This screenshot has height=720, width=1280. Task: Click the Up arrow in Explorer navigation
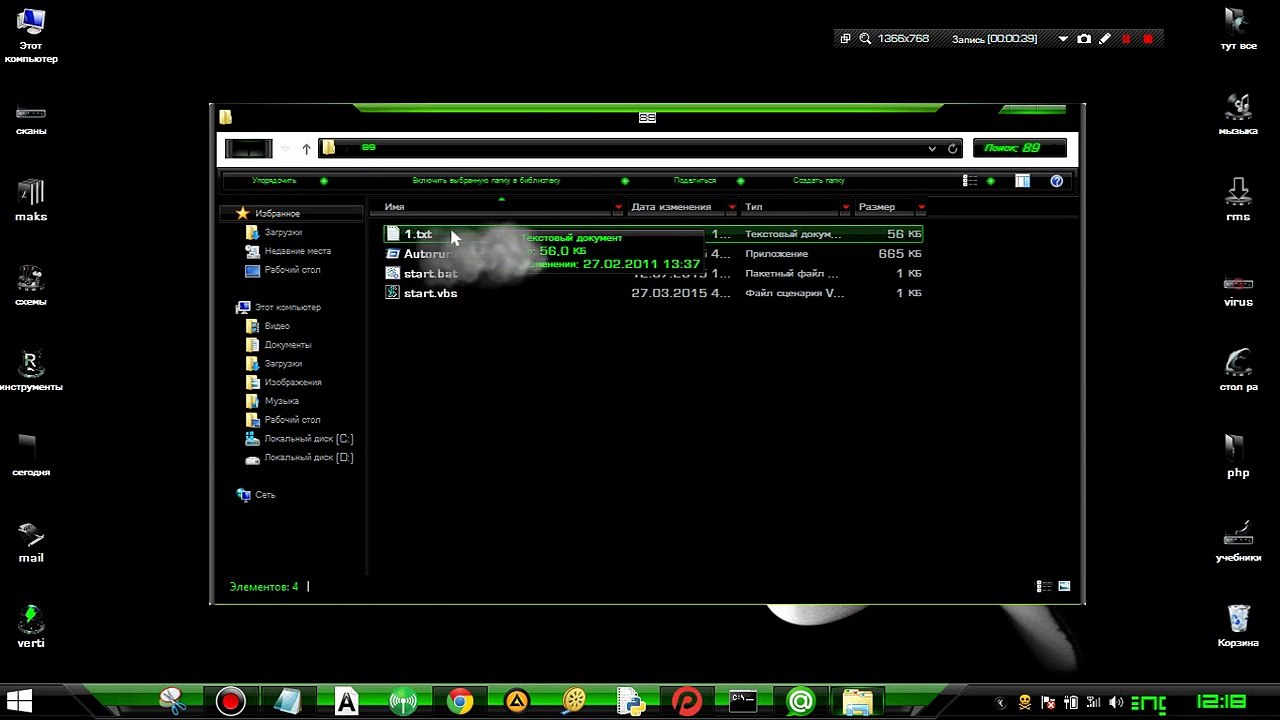tap(306, 148)
